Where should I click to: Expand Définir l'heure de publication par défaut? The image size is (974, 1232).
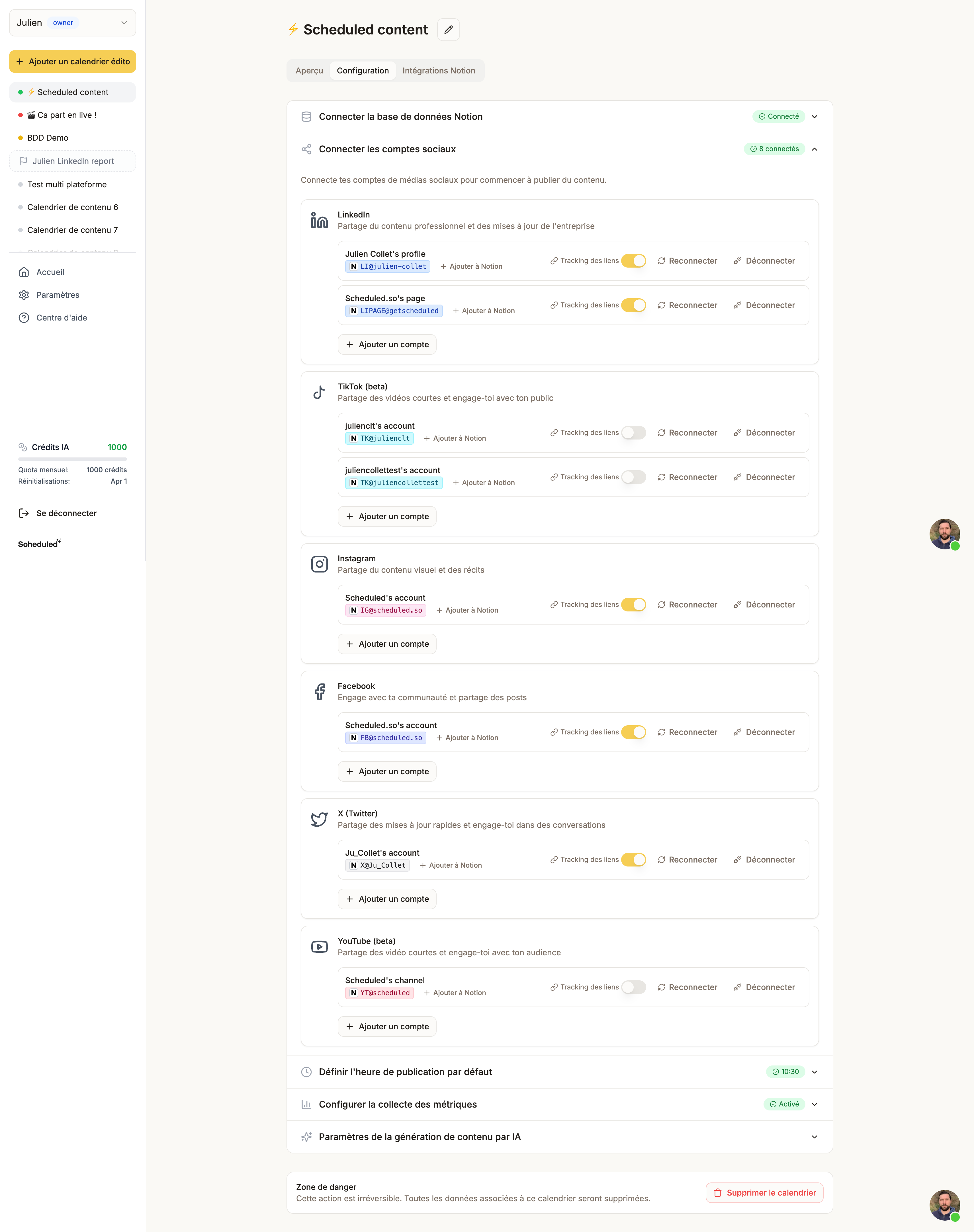(814, 1072)
